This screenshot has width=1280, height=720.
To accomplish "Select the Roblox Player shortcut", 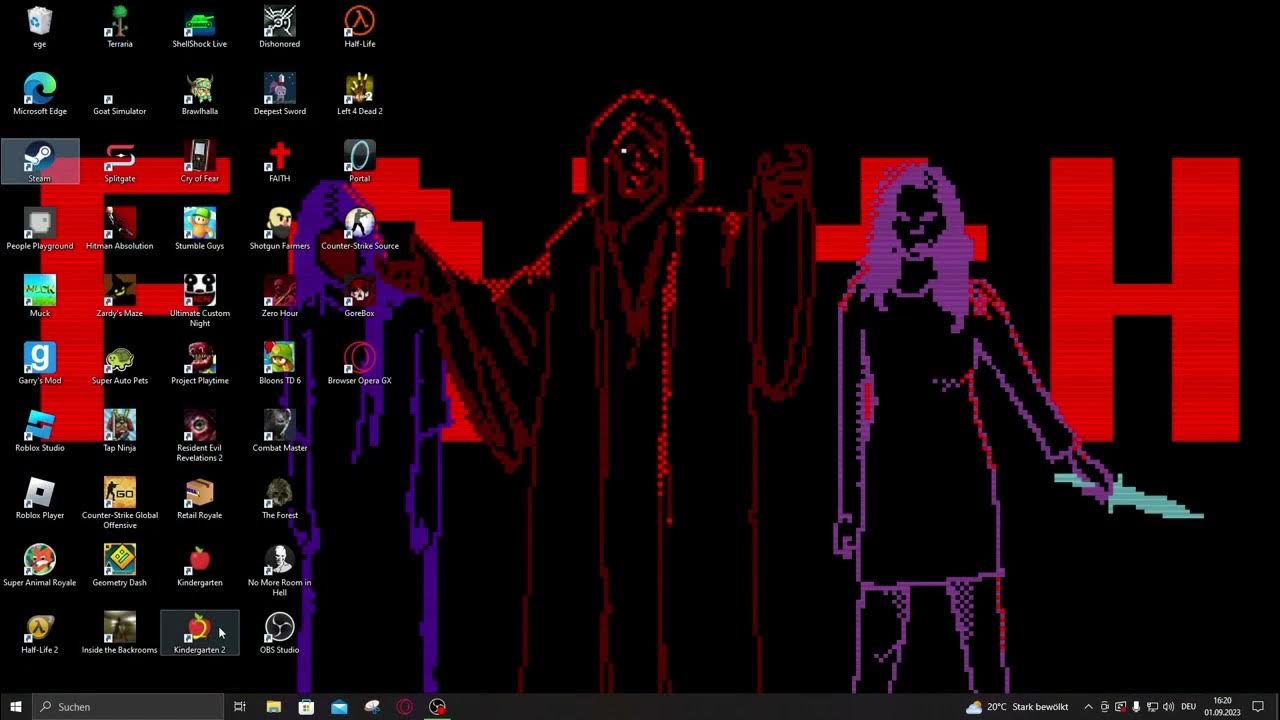I will click(x=40, y=498).
